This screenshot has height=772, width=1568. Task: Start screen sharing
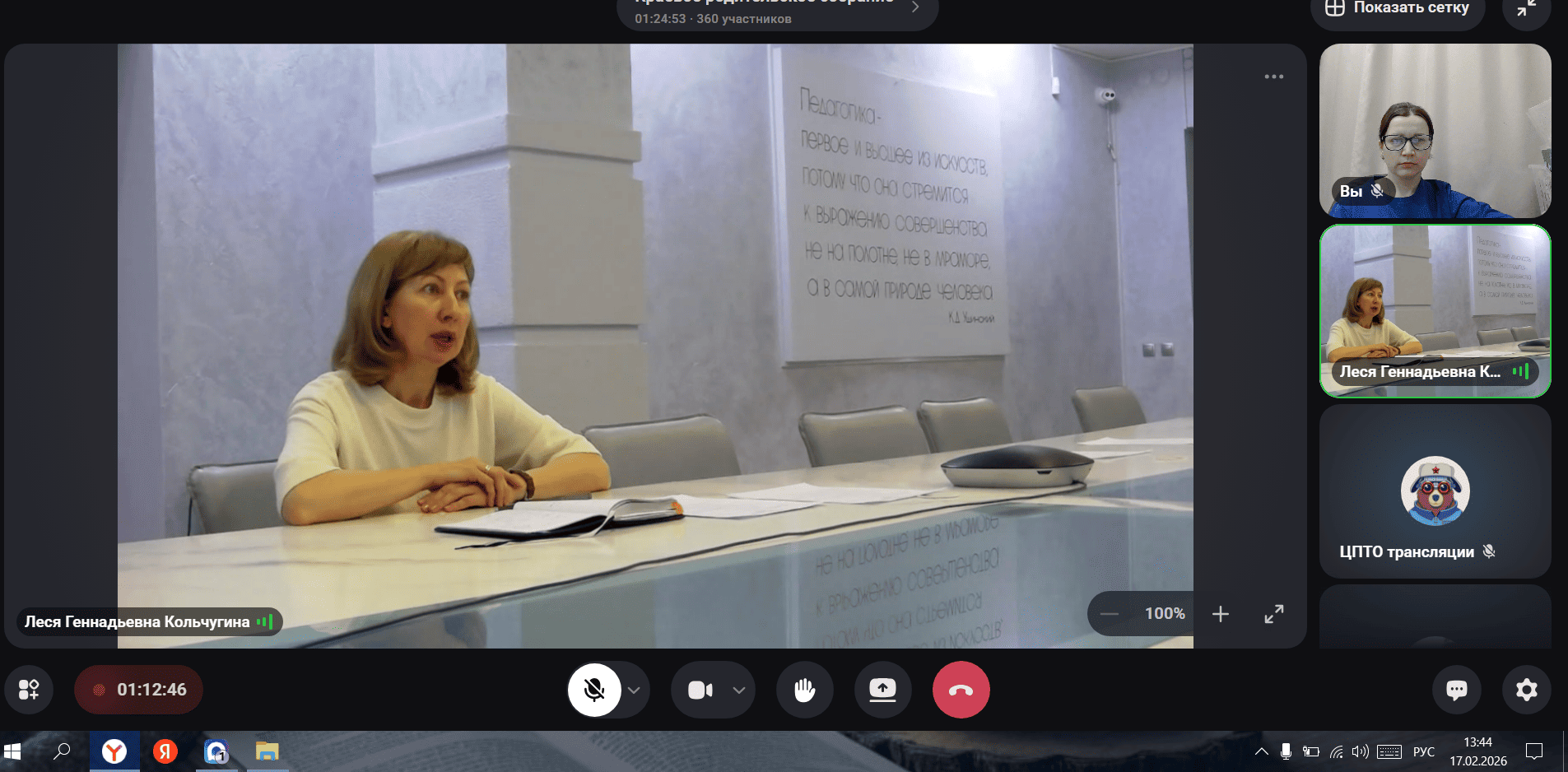tap(882, 690)
